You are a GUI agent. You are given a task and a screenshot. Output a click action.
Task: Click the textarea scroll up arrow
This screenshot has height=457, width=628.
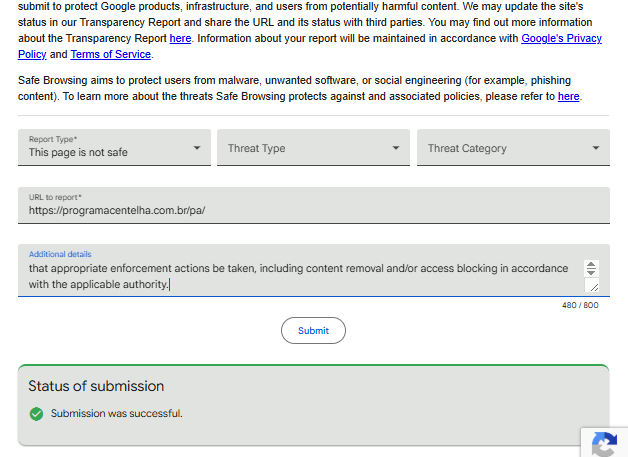pyautogui.click(x=591, y=264)
